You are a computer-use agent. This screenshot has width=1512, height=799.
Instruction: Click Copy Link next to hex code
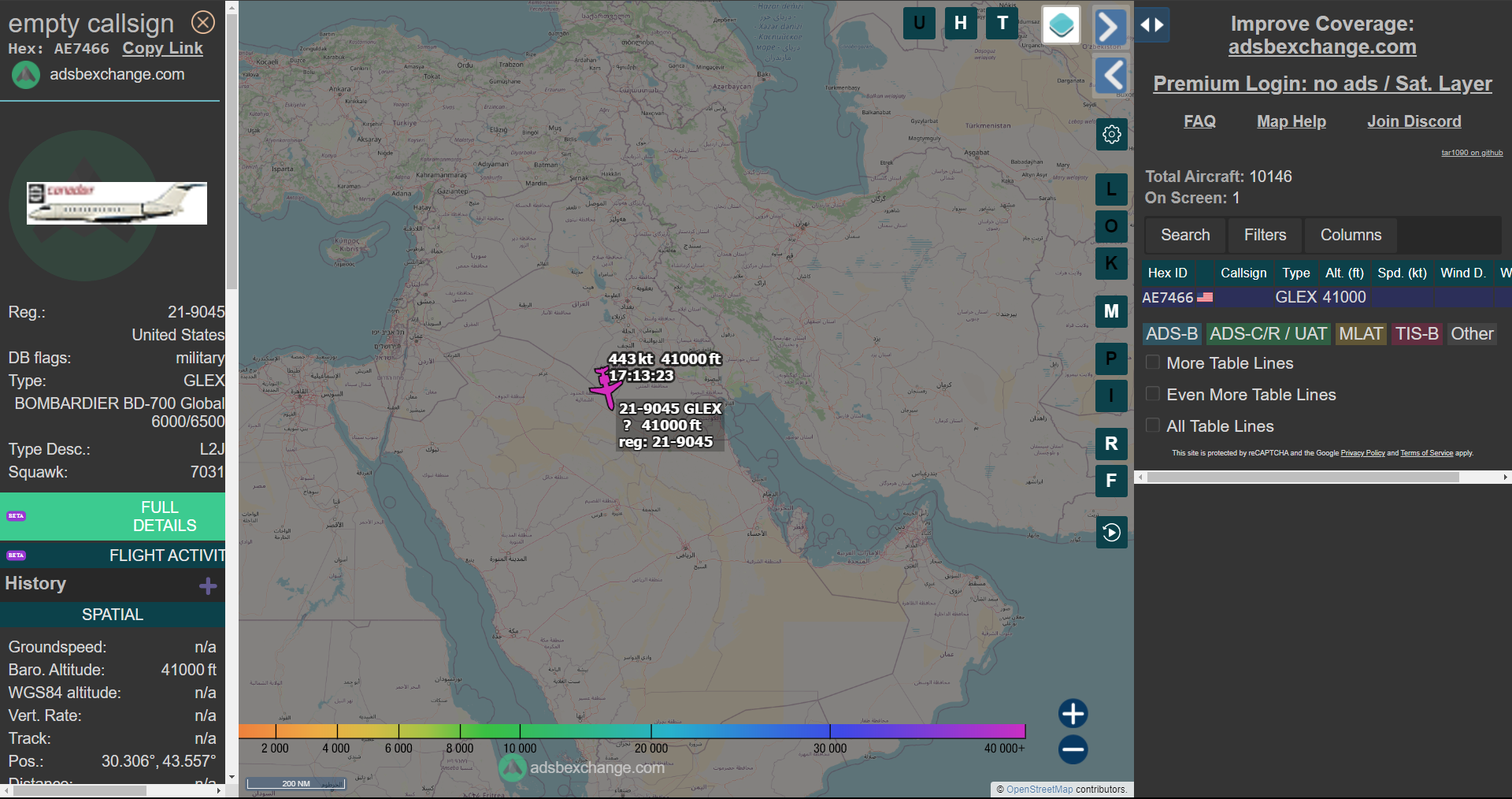point(162,48)
